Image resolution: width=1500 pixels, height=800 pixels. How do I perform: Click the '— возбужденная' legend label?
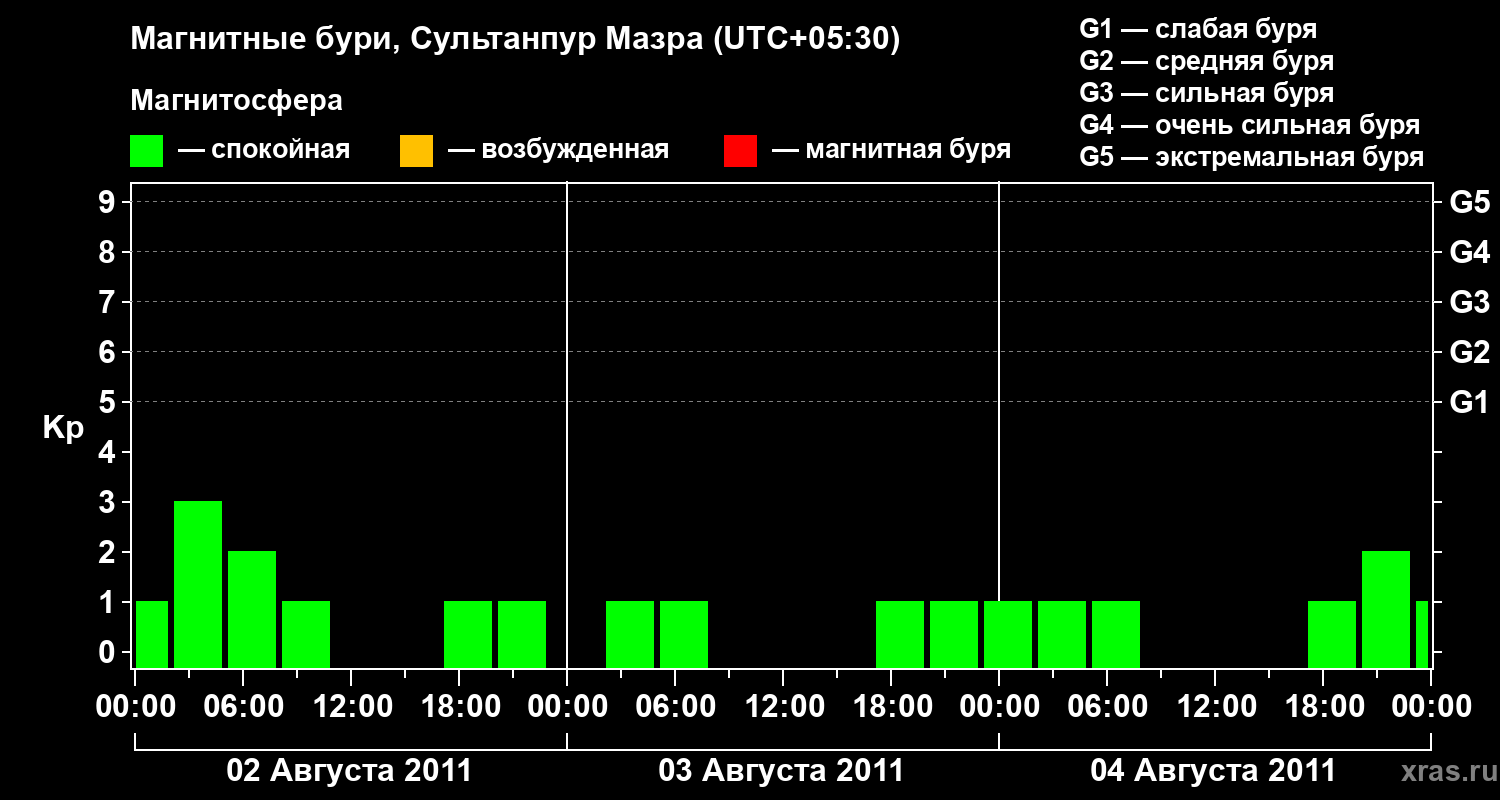[x=558, y=150]
